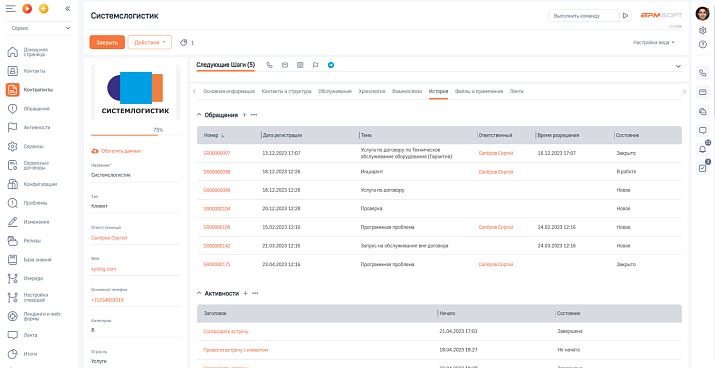Collapse the Активности section

click(199, 293)
